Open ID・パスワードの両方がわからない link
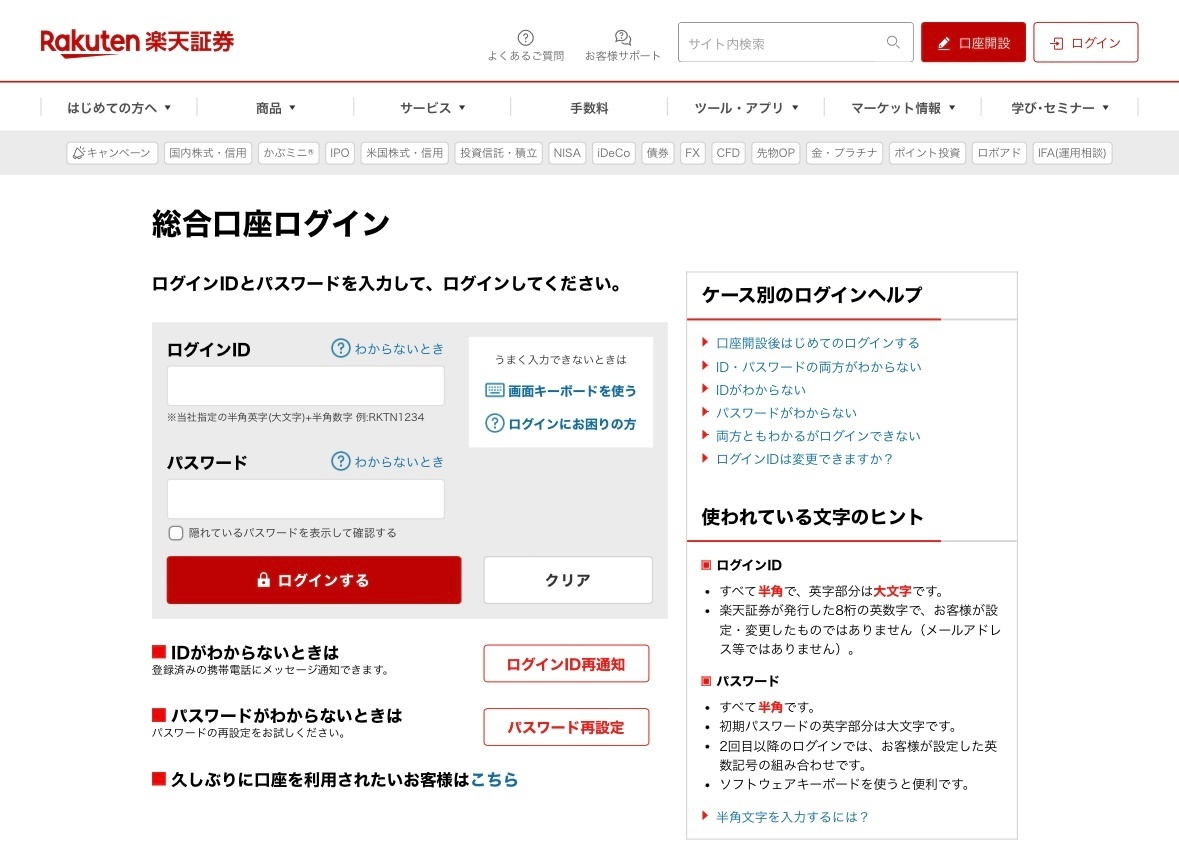The image size is (1179, 849). pos(818,367)
